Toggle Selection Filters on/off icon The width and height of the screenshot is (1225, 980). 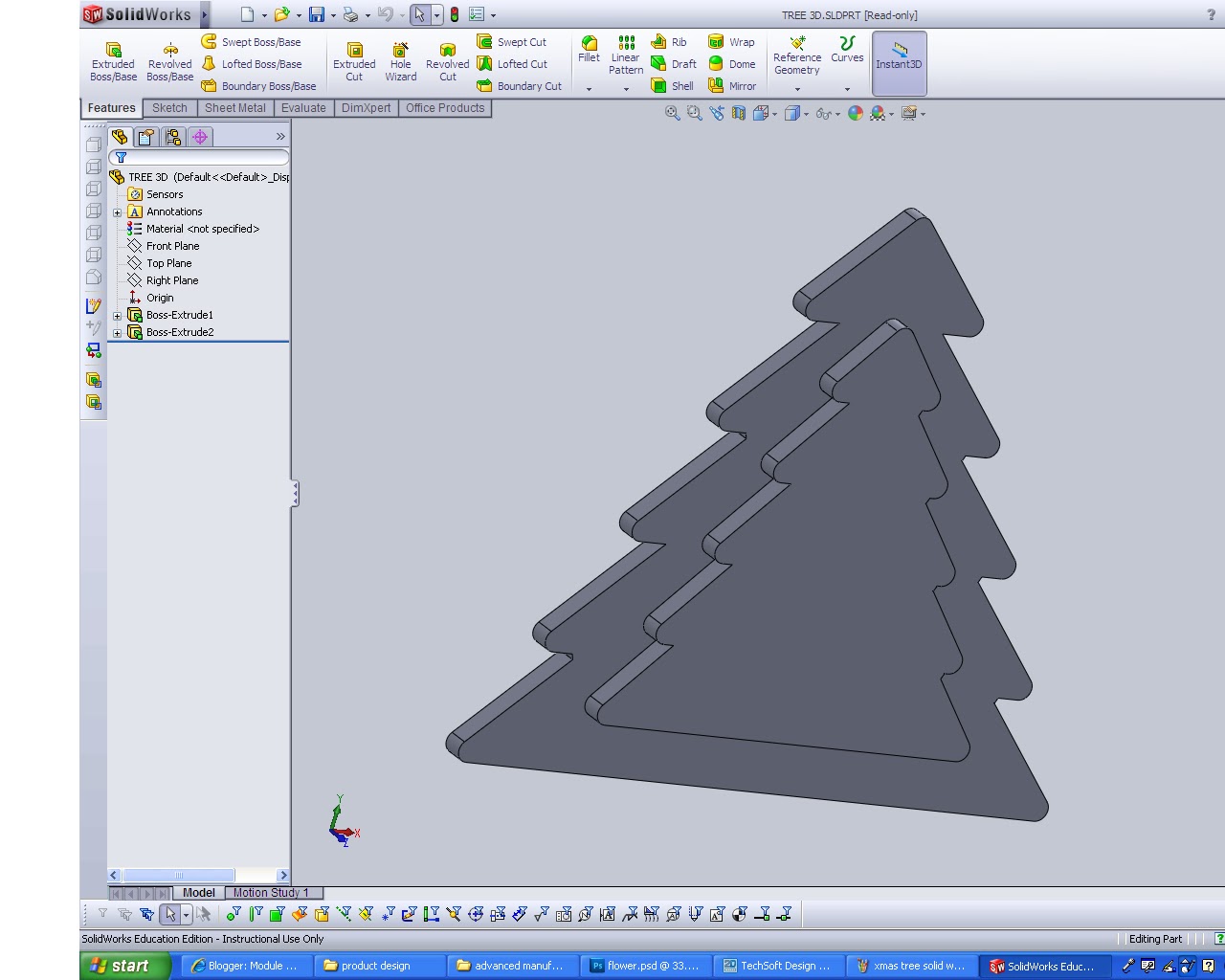(102, 914)
